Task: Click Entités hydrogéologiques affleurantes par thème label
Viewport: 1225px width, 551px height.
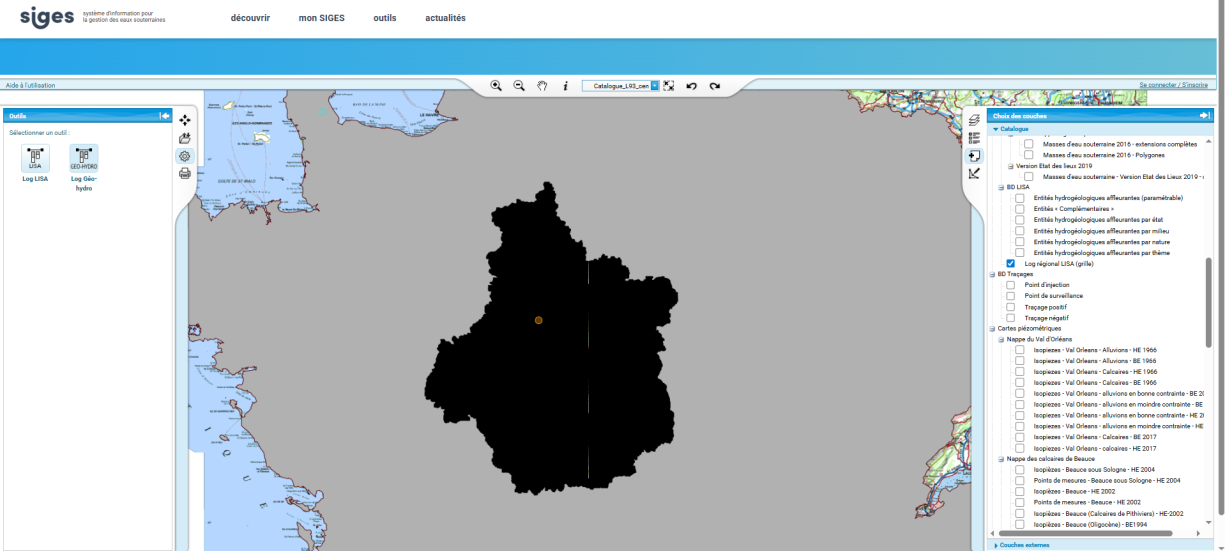Action: tap(1102, 253)
